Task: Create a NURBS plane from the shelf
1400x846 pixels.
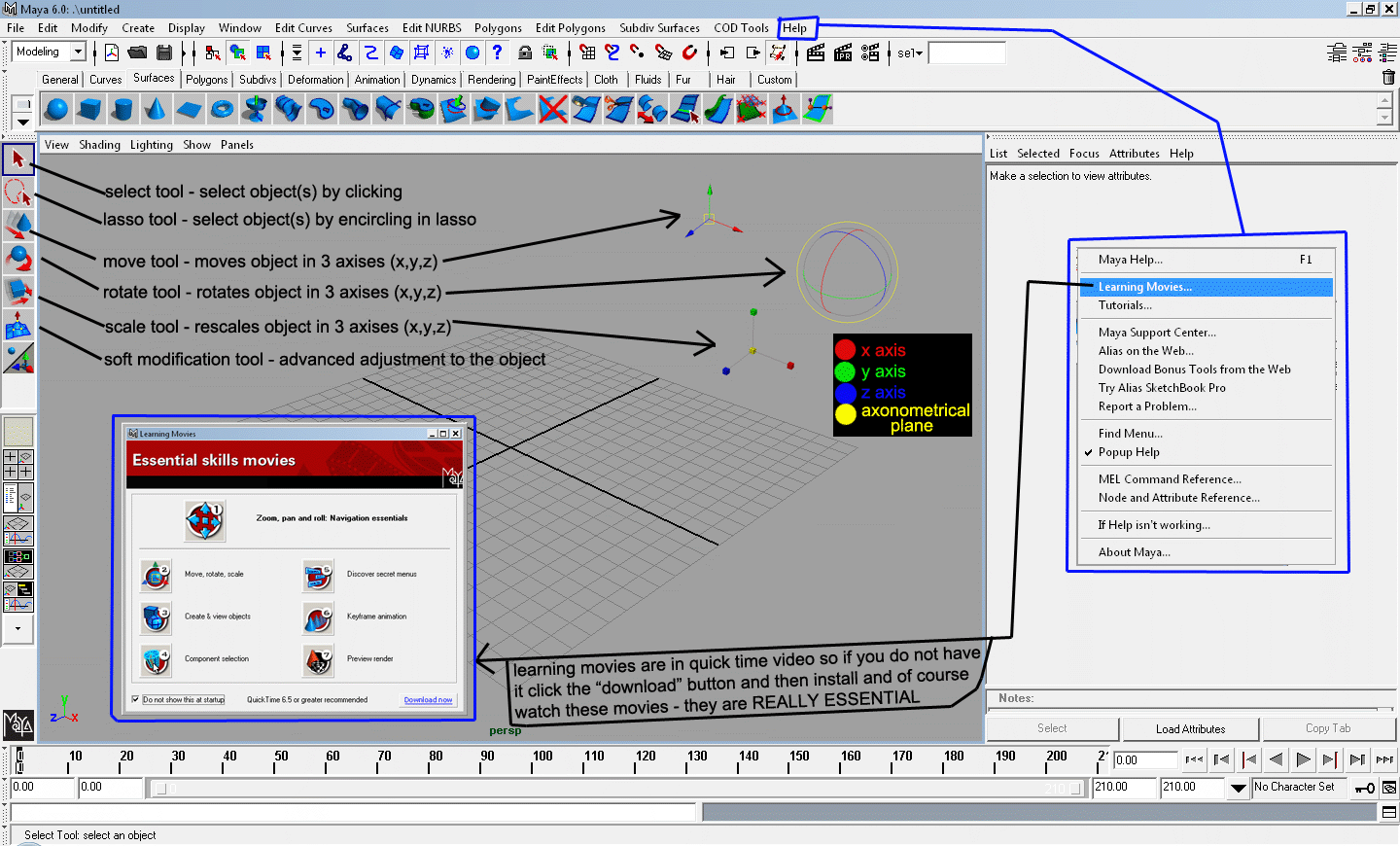Action: tap(189, 109)
